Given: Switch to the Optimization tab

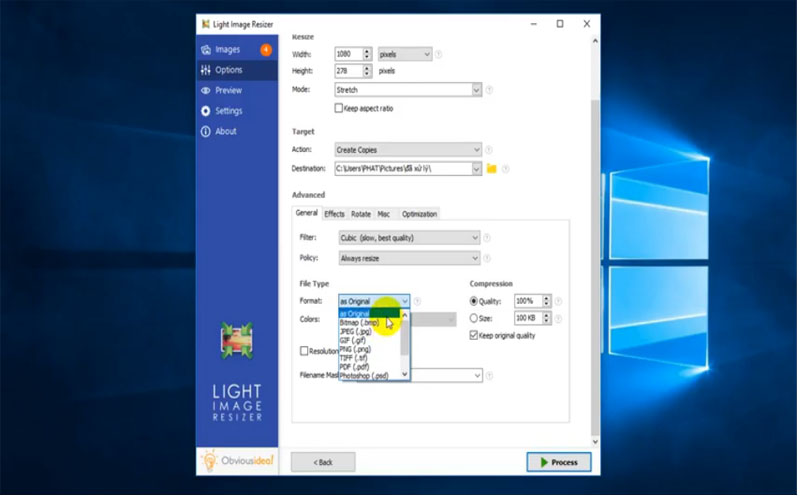Looking at the screenshot, I should pos(419,214).
